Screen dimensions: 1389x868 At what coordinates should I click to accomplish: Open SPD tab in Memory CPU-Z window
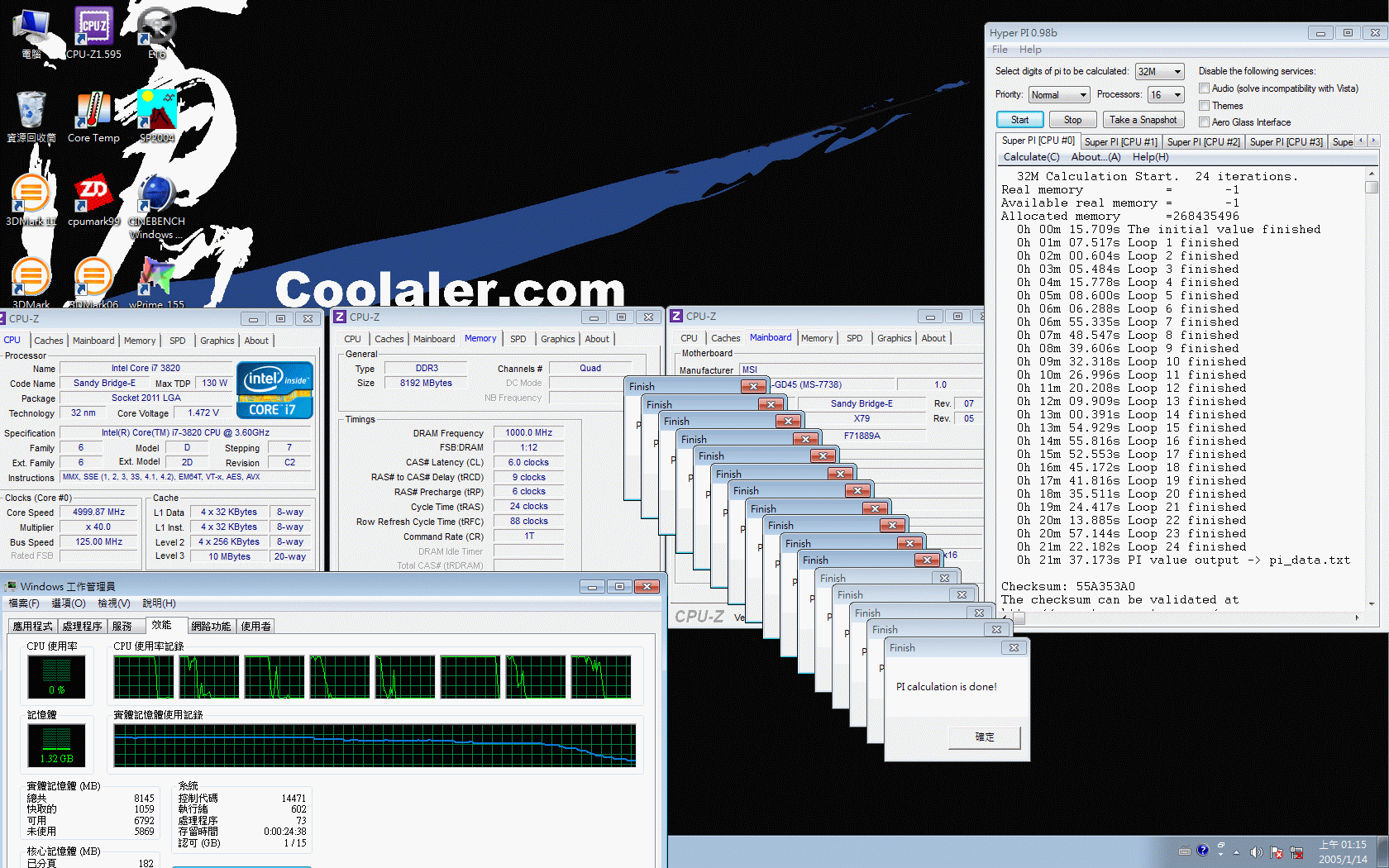pyautogui.click(x=518, y=339)
